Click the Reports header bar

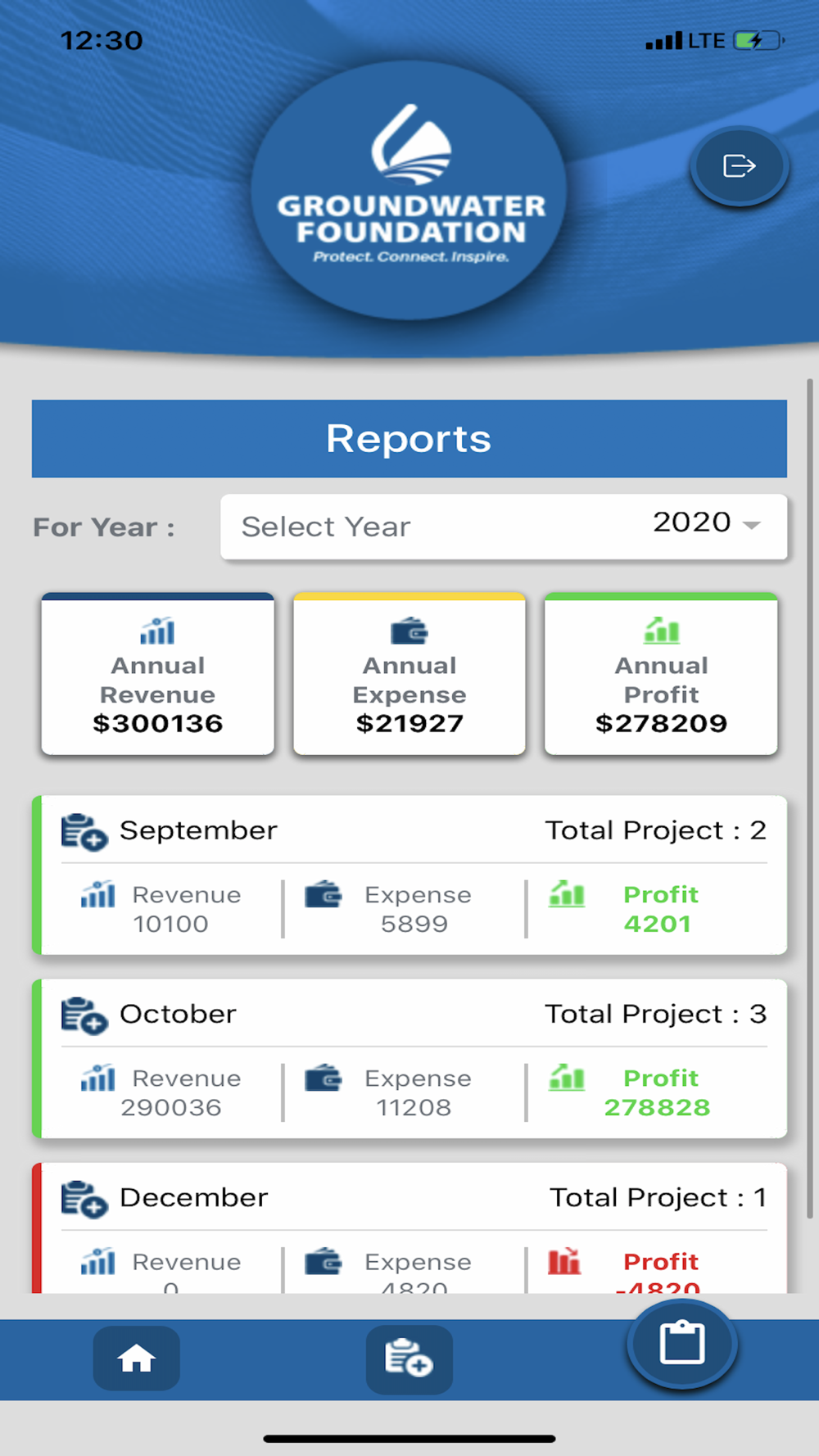coord(409,439)
